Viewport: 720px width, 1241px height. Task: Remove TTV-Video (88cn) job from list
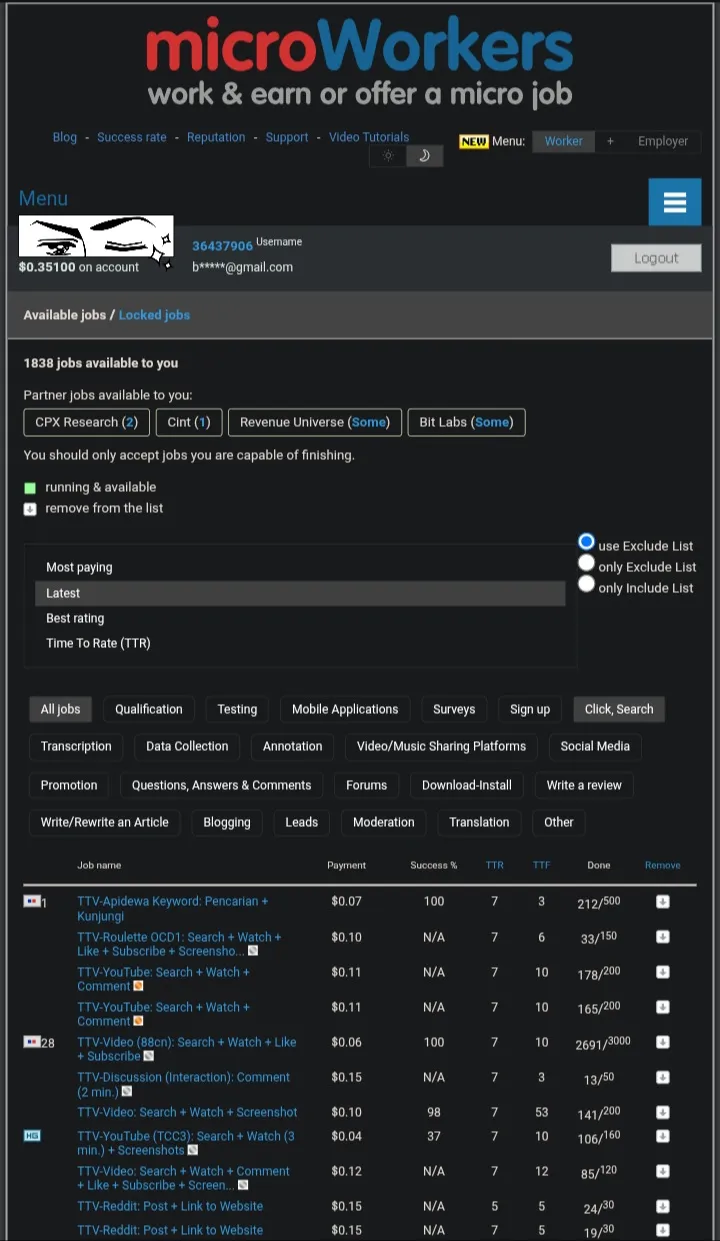pyautogui.click(x=662, y=1042)
